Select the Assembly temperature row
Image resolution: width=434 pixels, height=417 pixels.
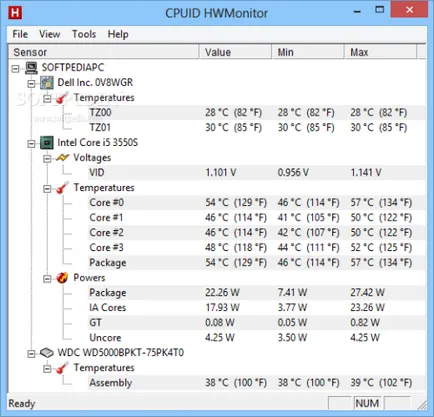257,383
